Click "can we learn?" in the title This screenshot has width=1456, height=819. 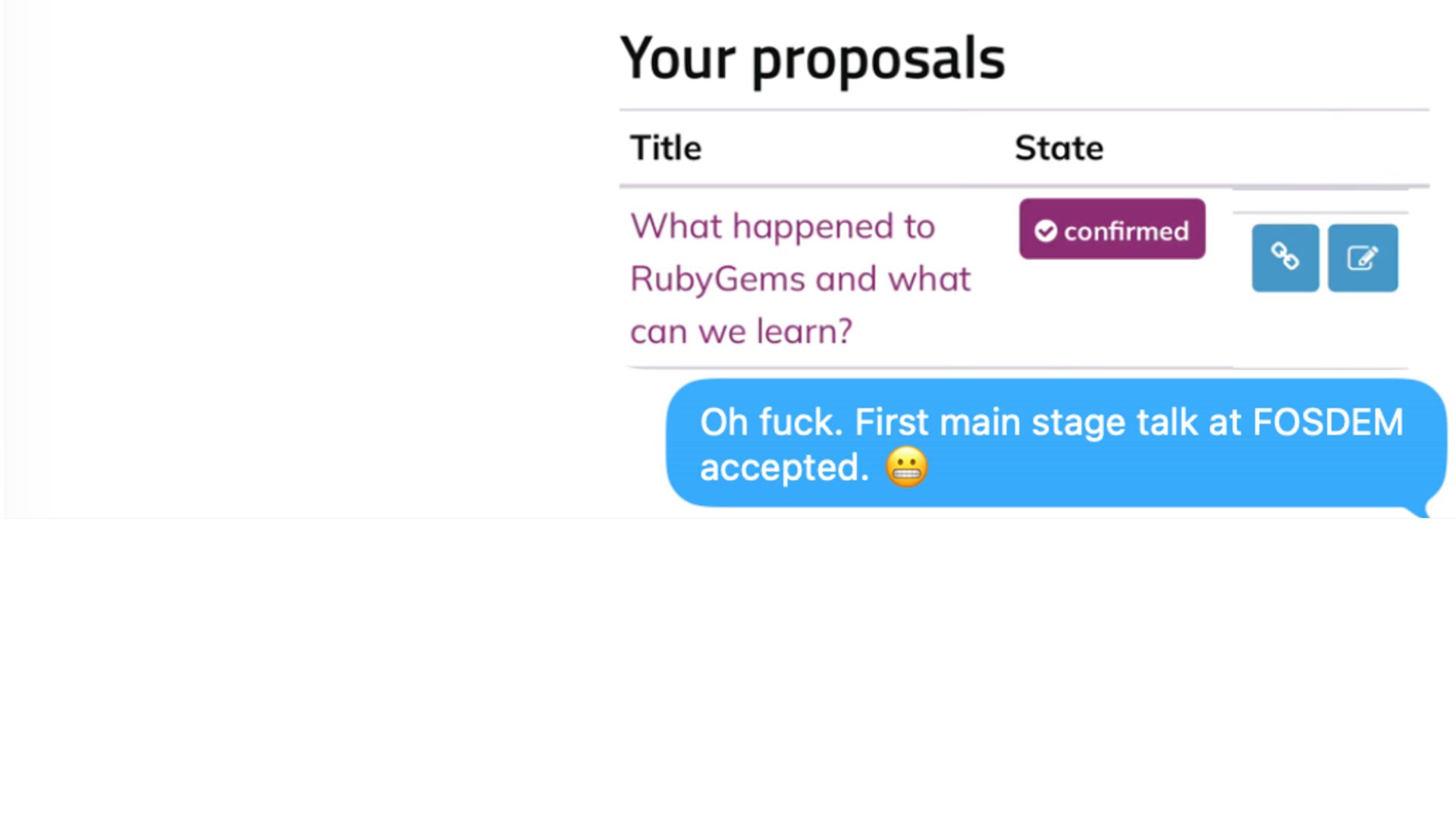741,332
